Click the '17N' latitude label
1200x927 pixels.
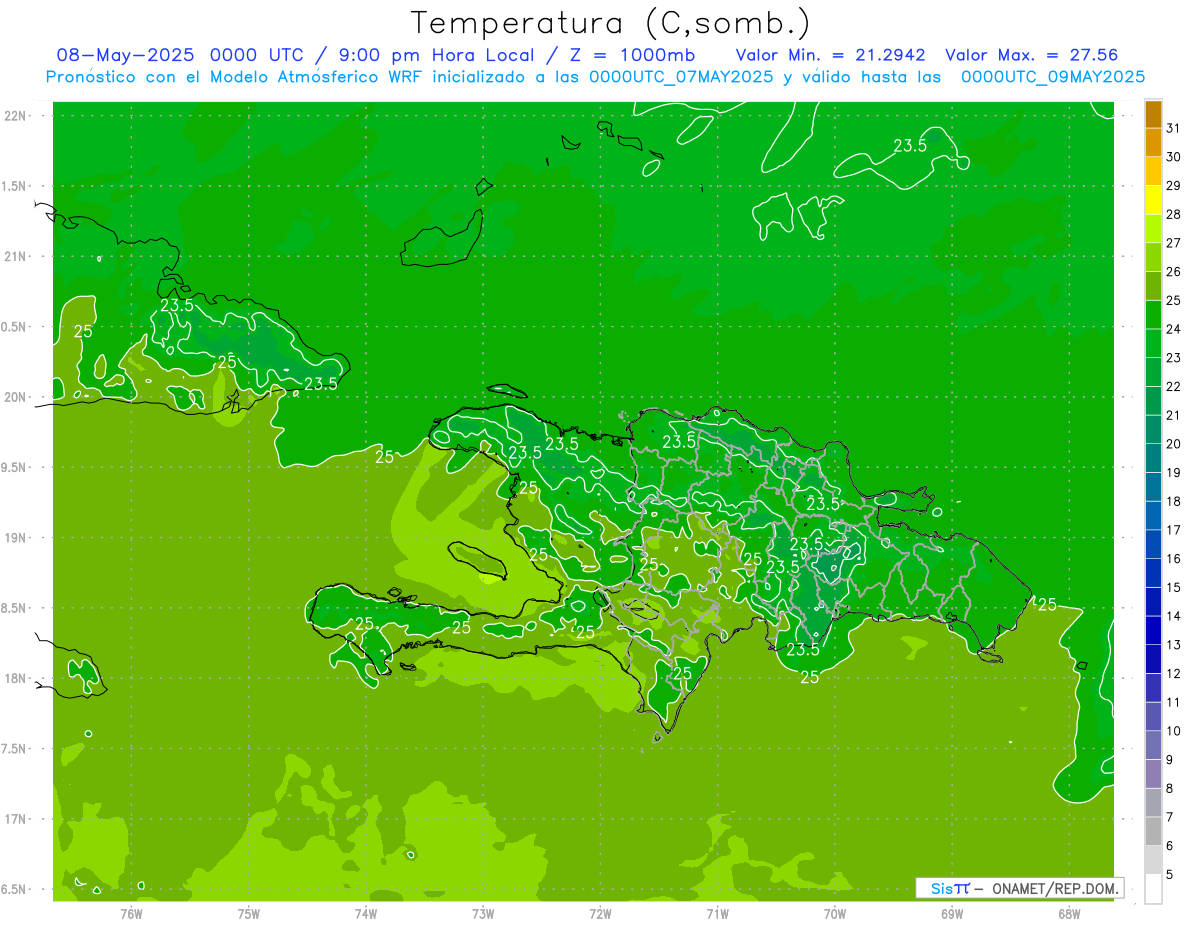point(16,819)
